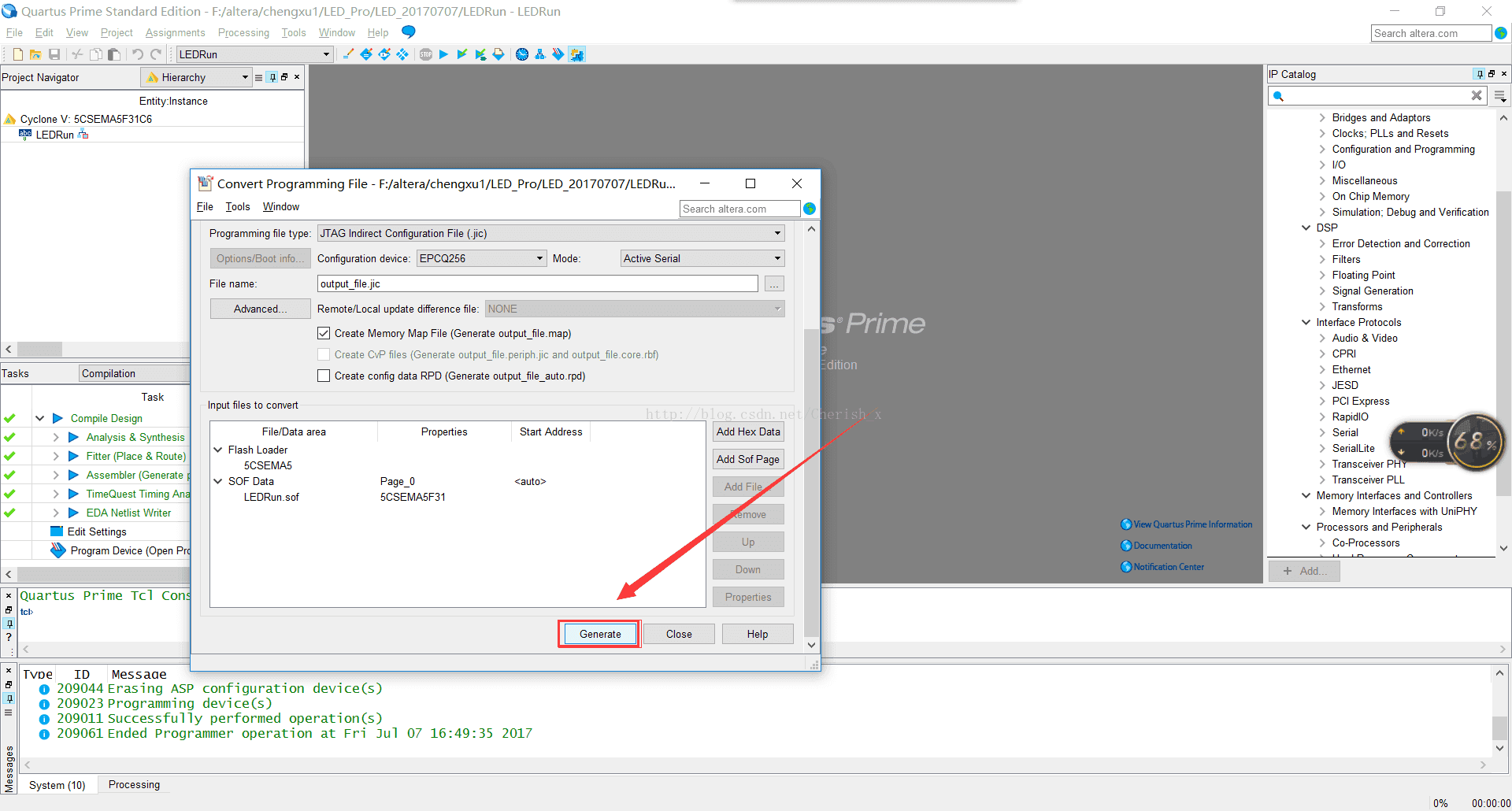Click the Generate button
Screen dimensions: 1512x811
coord(600,634)
